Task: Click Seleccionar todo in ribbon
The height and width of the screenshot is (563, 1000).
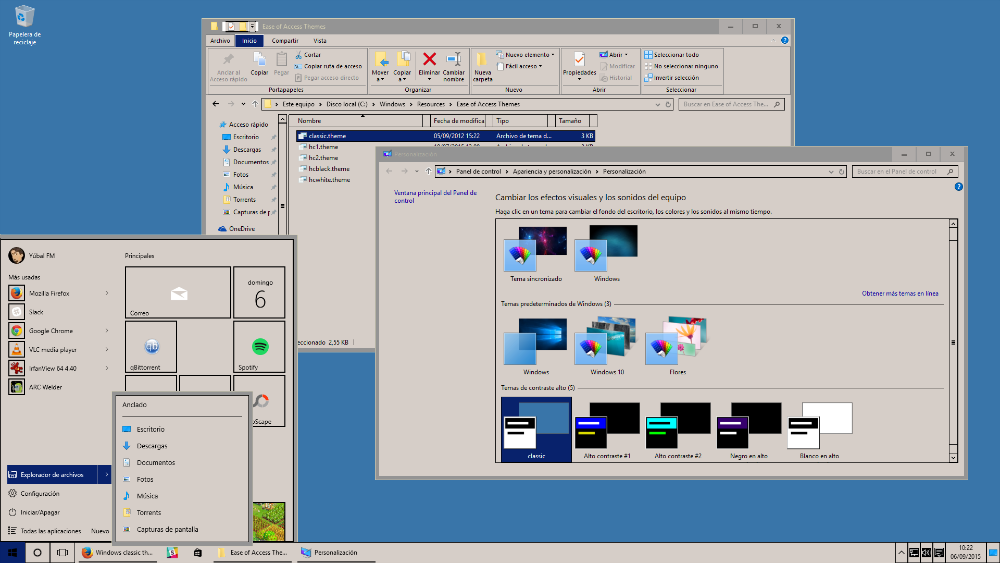Action: coord(672,55)
